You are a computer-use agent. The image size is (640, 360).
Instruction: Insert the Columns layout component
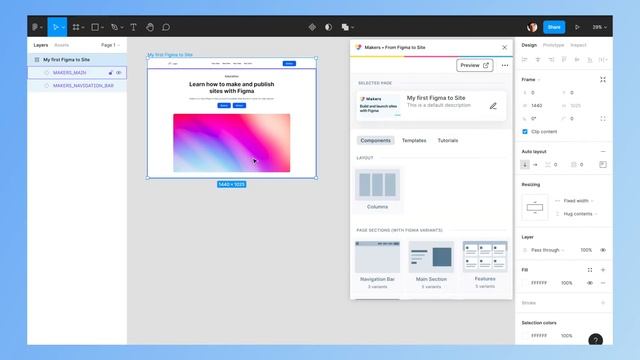click(378, 189)
